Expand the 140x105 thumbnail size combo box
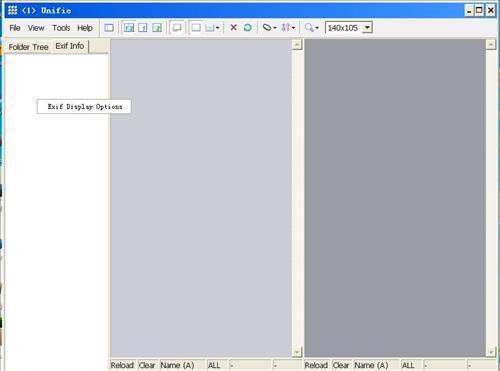Image resolution: width=500 pixels, height=371 pixels. pyautogui.click(x=367, y=28)
